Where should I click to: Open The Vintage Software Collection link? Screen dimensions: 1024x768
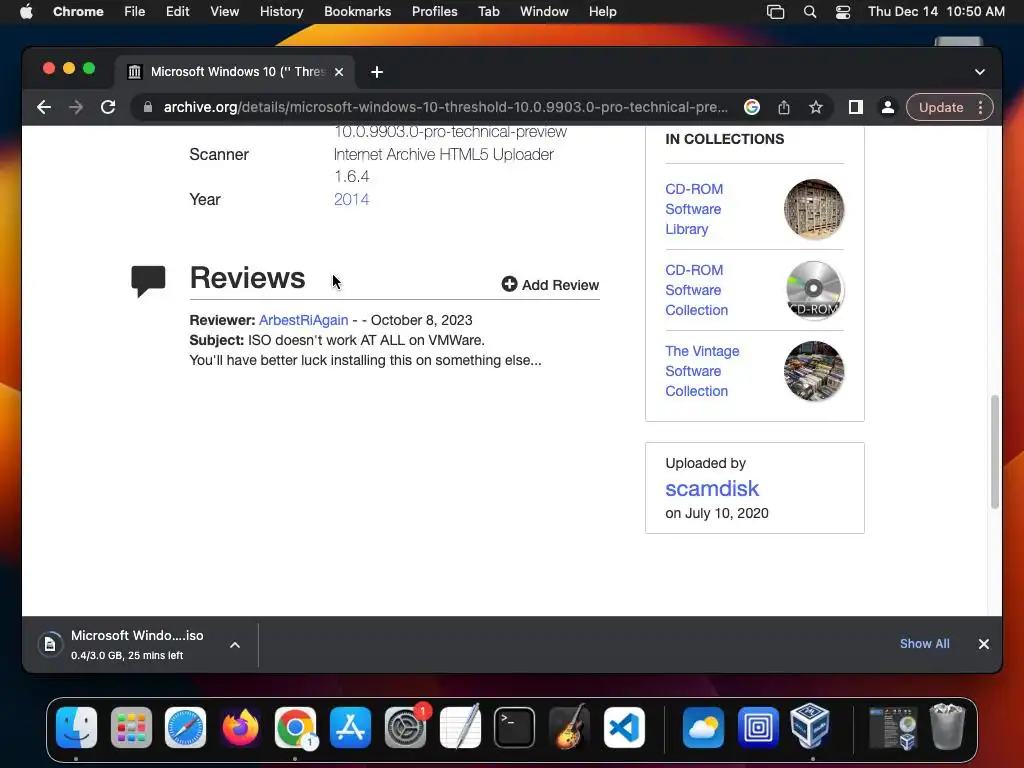pos(702,371)
